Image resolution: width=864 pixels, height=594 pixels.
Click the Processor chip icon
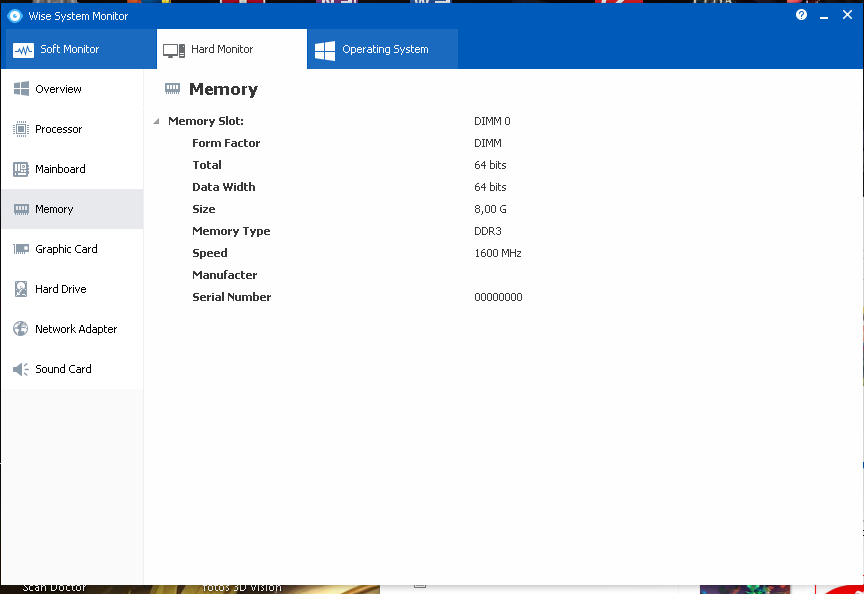click(x=21, y=129)
